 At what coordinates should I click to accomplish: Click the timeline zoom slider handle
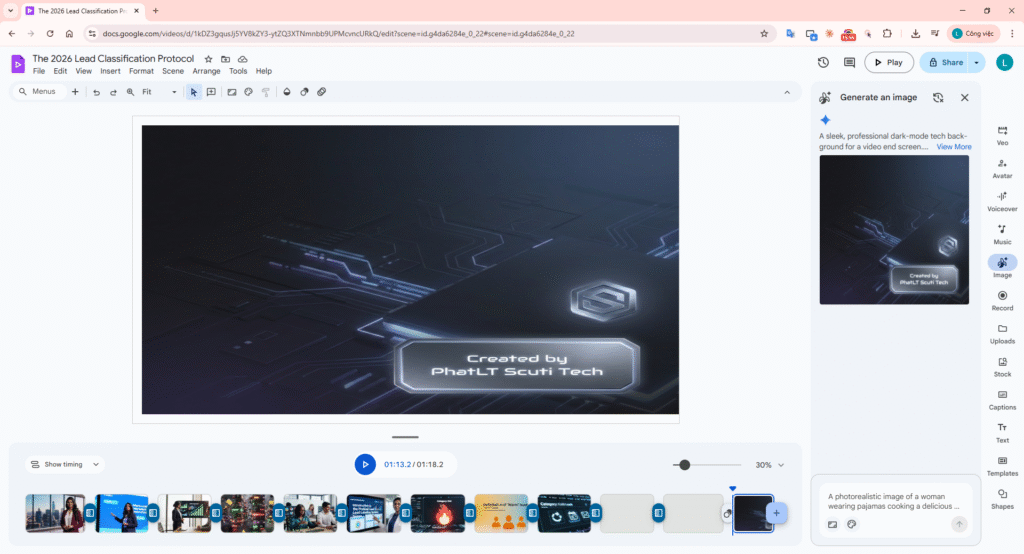(x=684, y=465)
